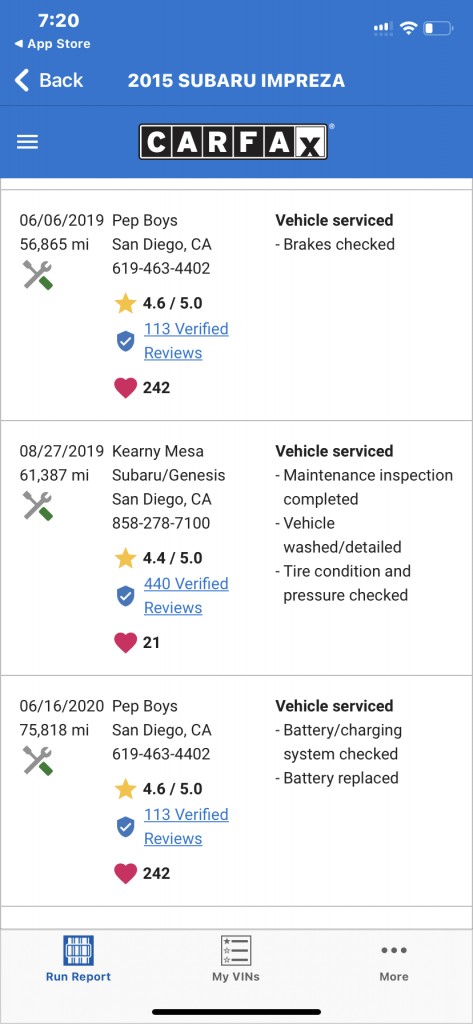
Task: Tap the heart icon beside 21
Action: tap(125, 643)
